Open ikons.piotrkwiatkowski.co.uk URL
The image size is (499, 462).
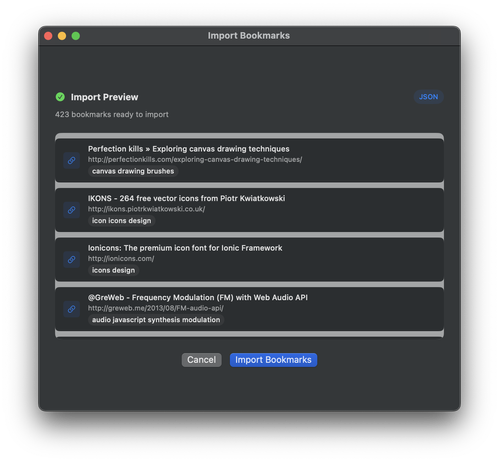(x=146, y=209)
